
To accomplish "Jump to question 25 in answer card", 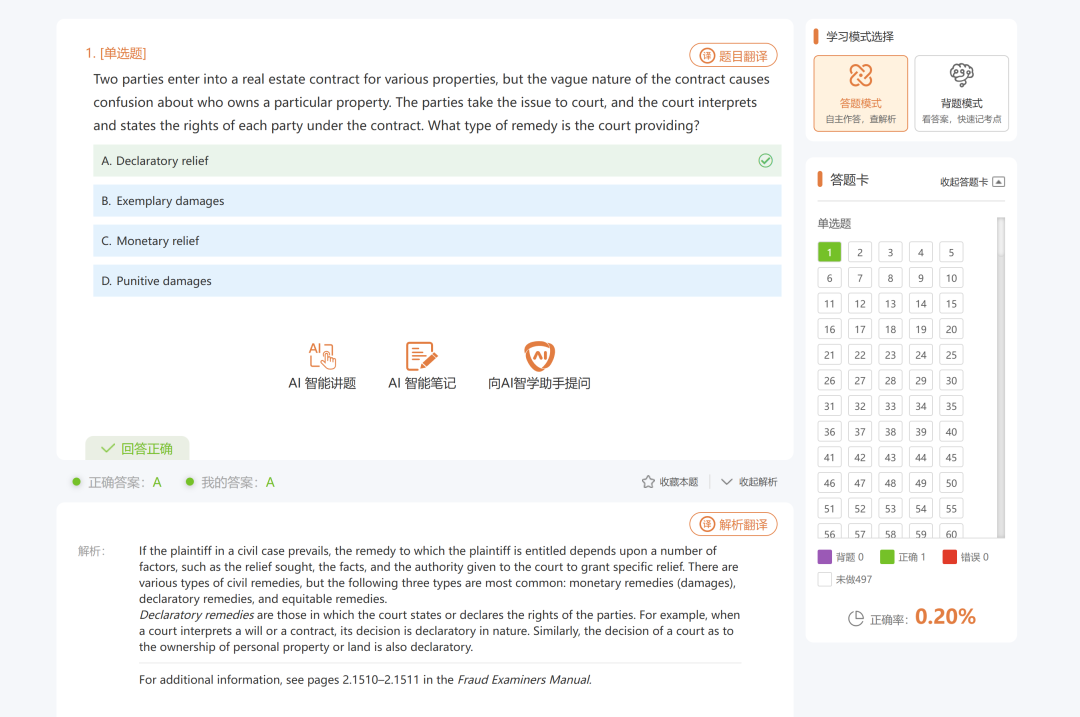I will click(x=951, y=355).
